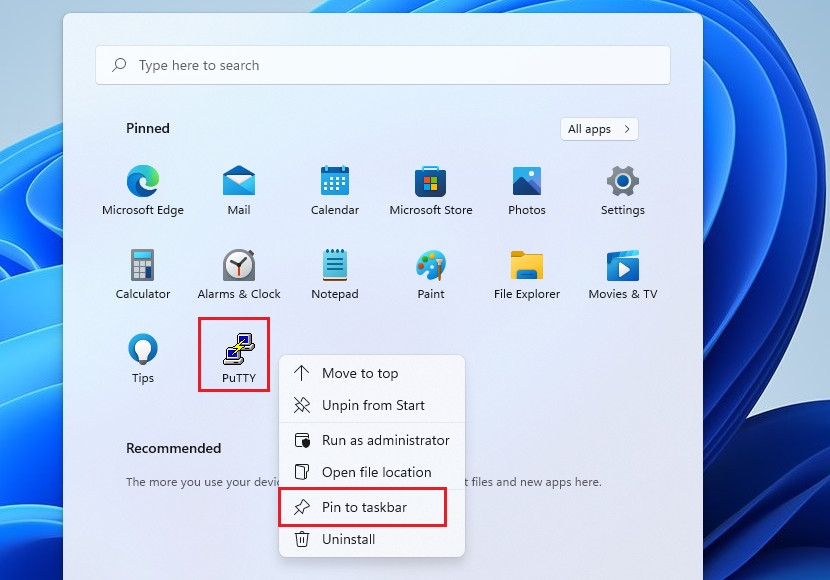Open Settings gear icon
The image size is (830, 580).
pyautogui.click(x=622, y=190)
